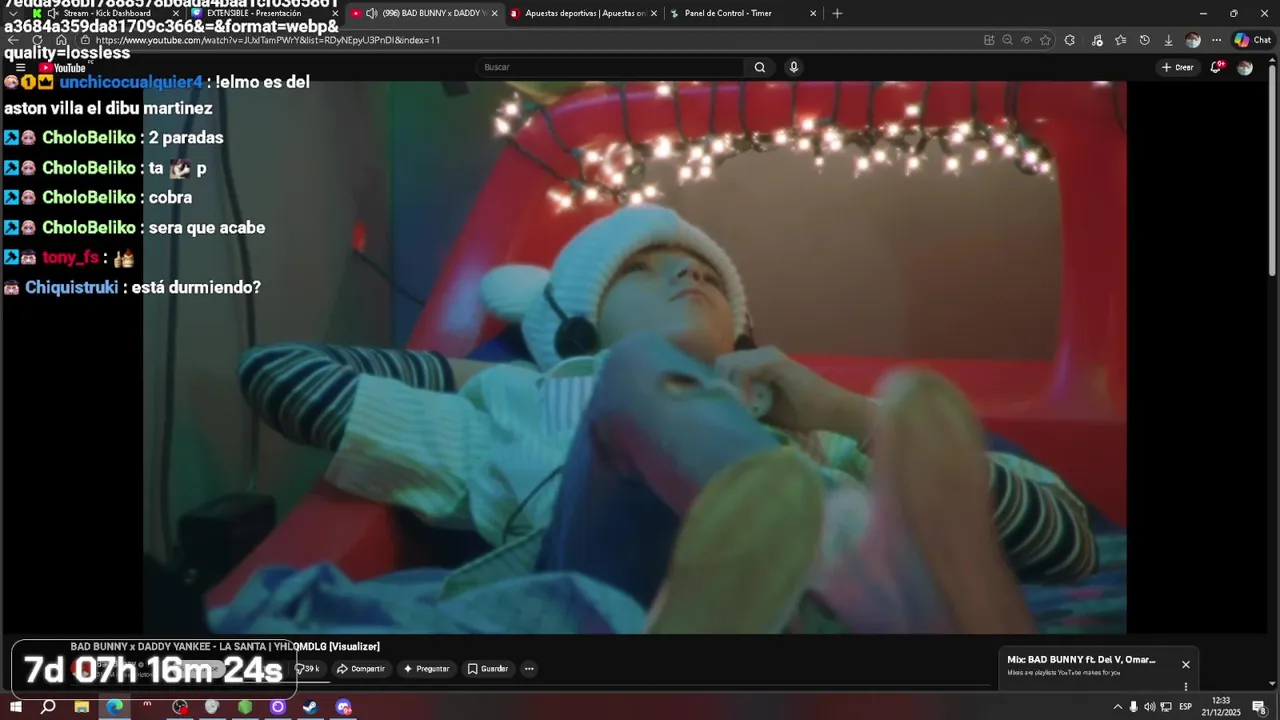This screenshot has height=720, width=1280.
Task: Open a new browser tab
Action: point(837,13)
